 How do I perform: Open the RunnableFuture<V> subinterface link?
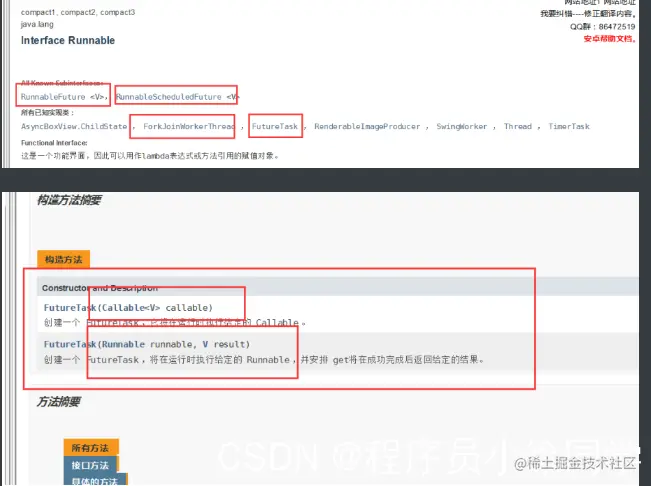[63, 97]
